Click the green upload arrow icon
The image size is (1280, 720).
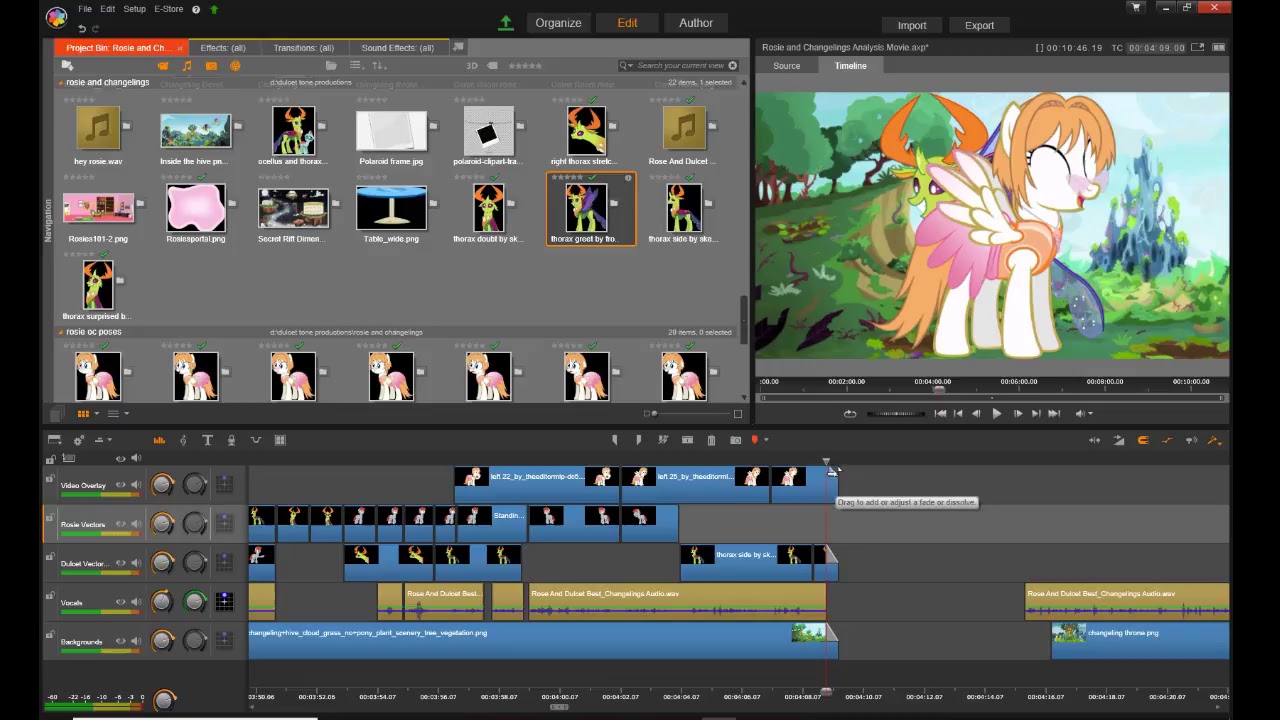click(x=506, y=23)
